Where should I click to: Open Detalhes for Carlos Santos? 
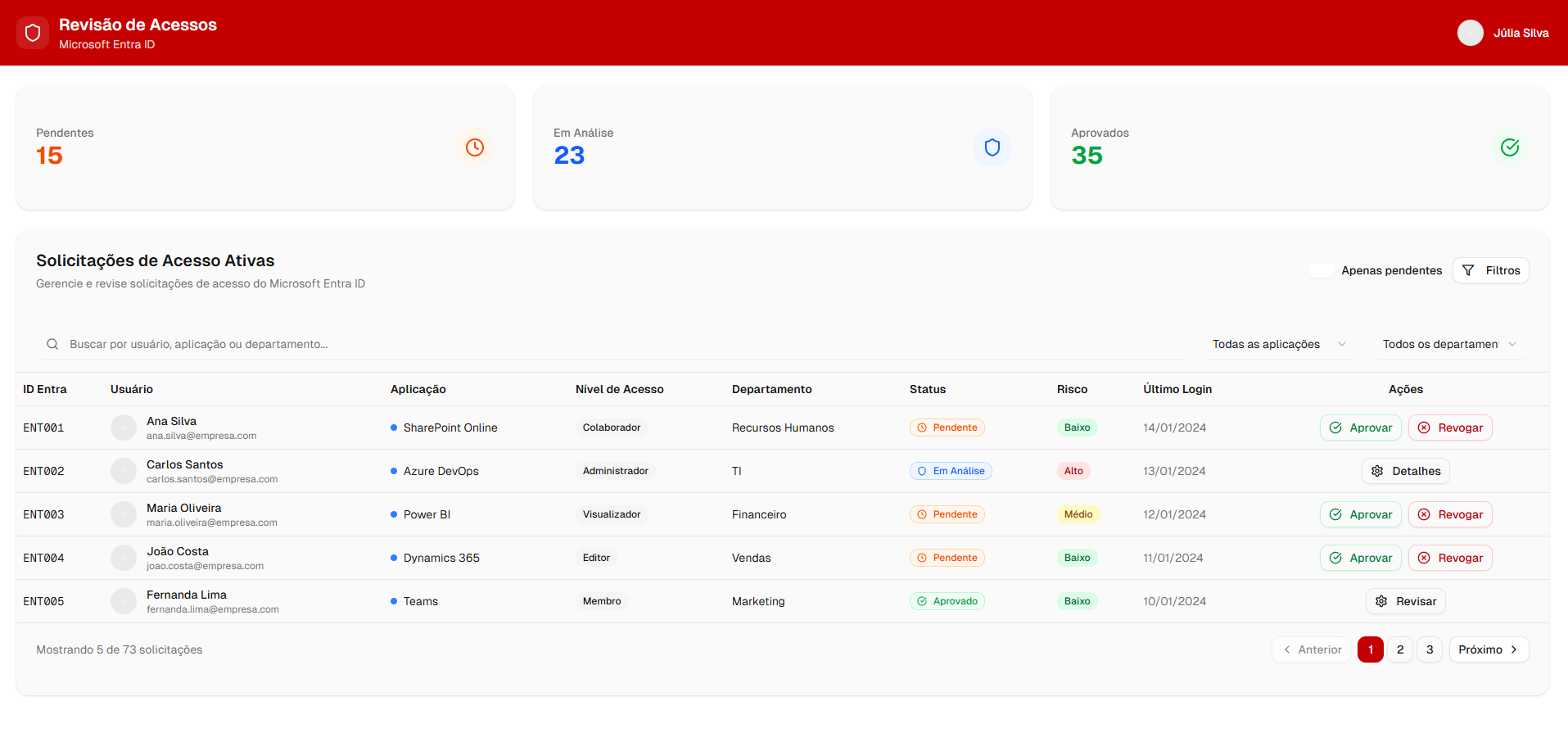coord(1406,471)
